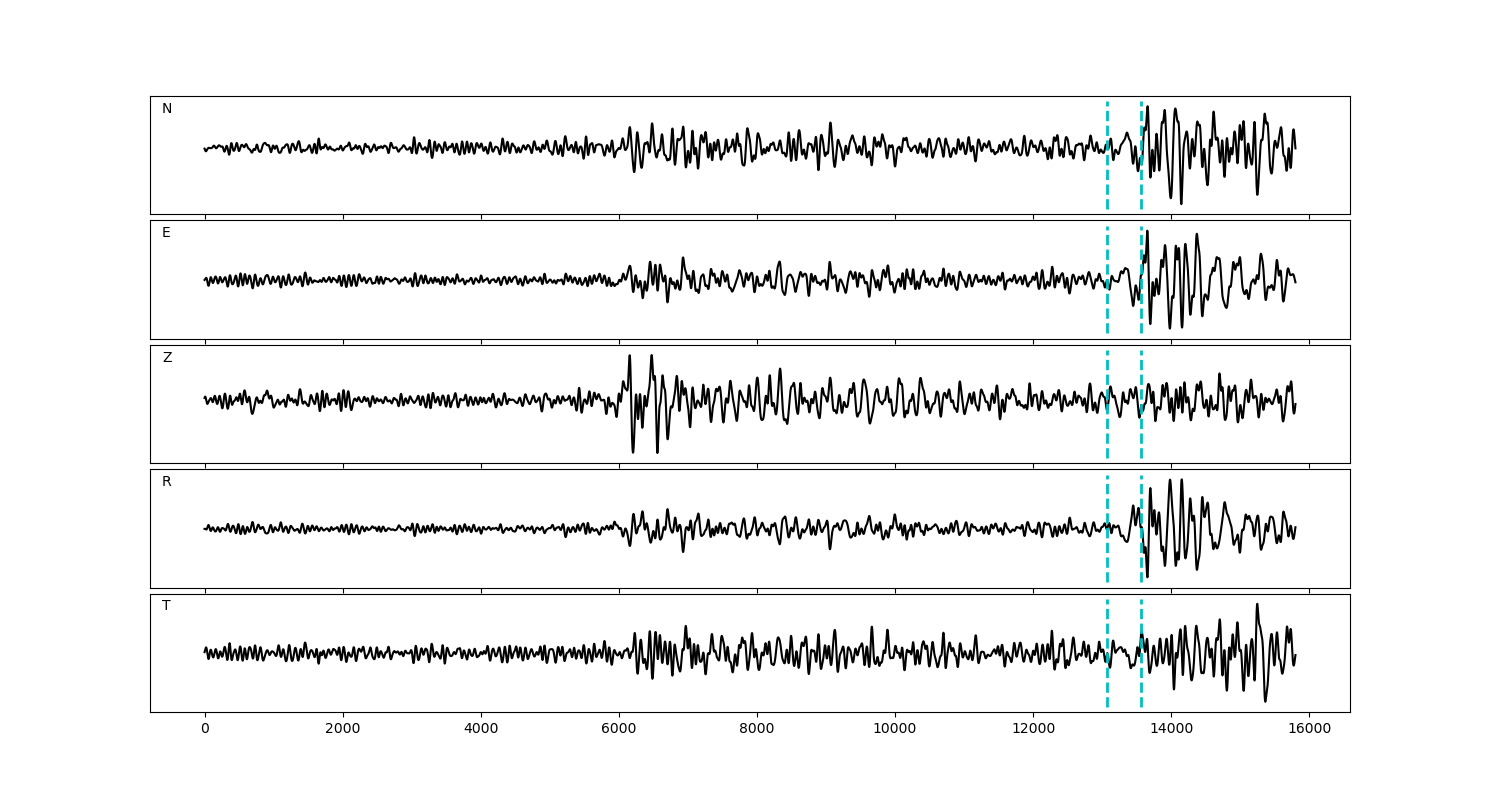Click the 16000 x-axis tick label
The image size is (1500, 800).
[x=1309, y=730]
